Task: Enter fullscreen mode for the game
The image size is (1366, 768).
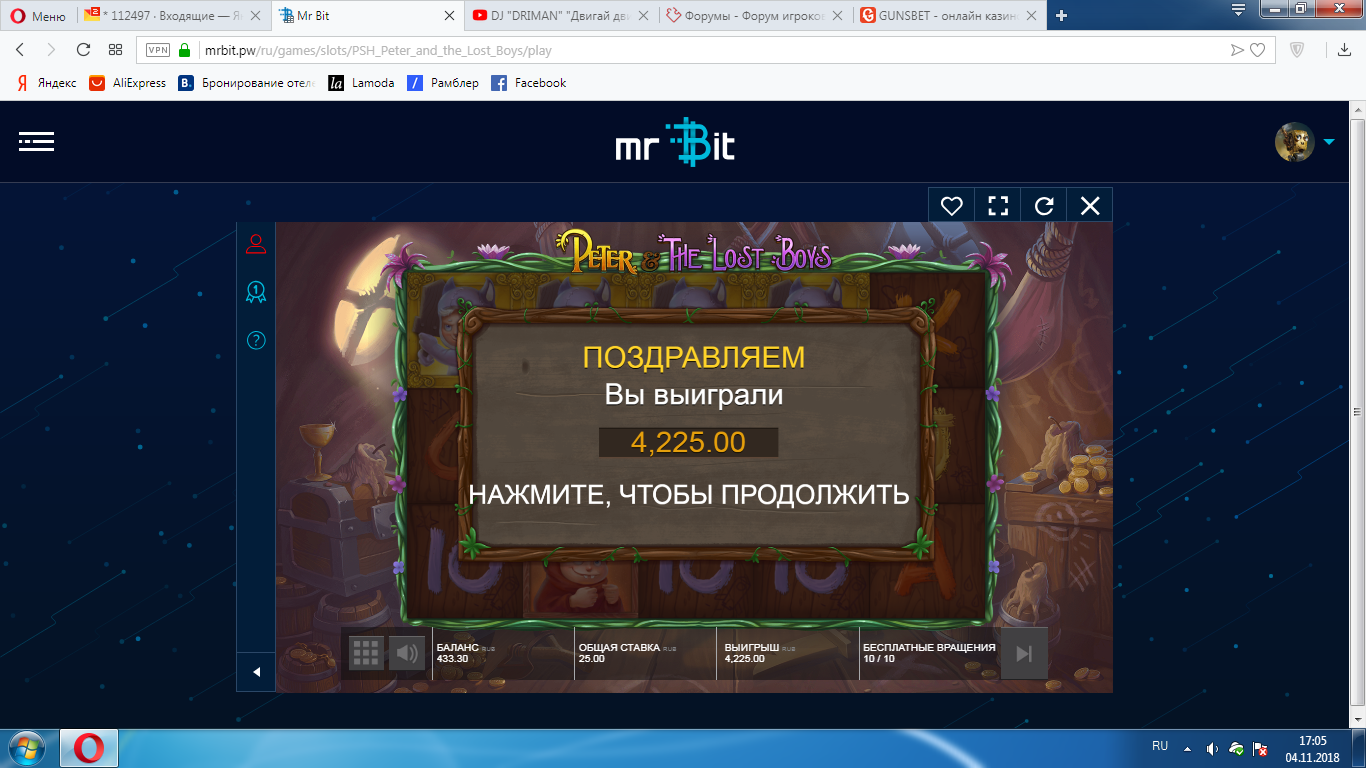Action: (997, 206)
